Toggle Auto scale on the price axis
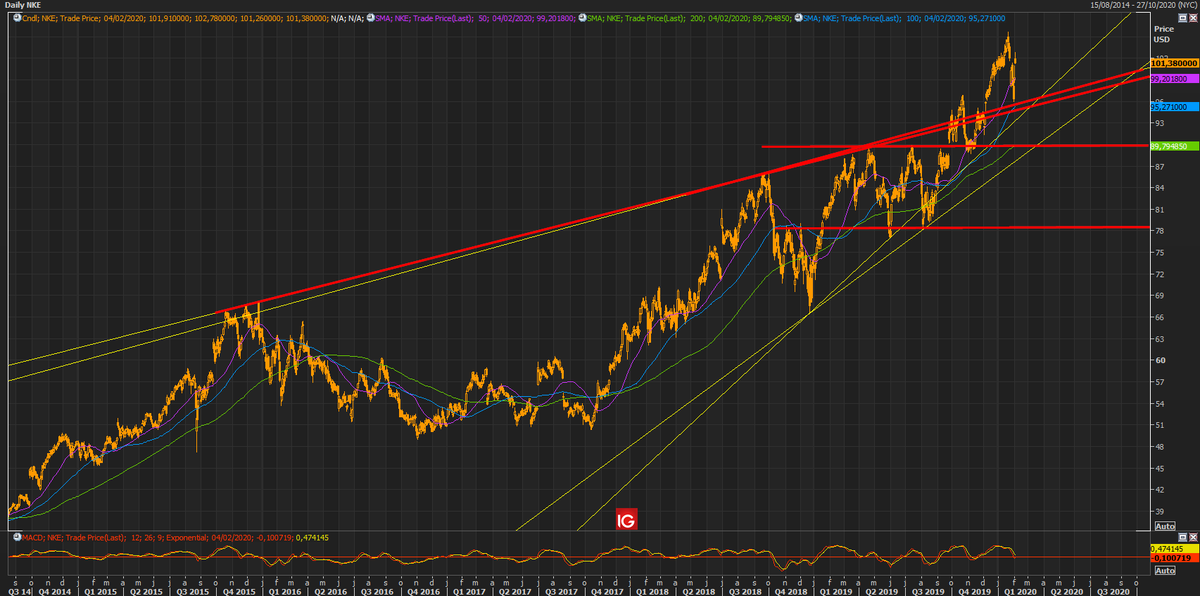This screenshot has width=1200, height=596. click(x=1165, y=526)
